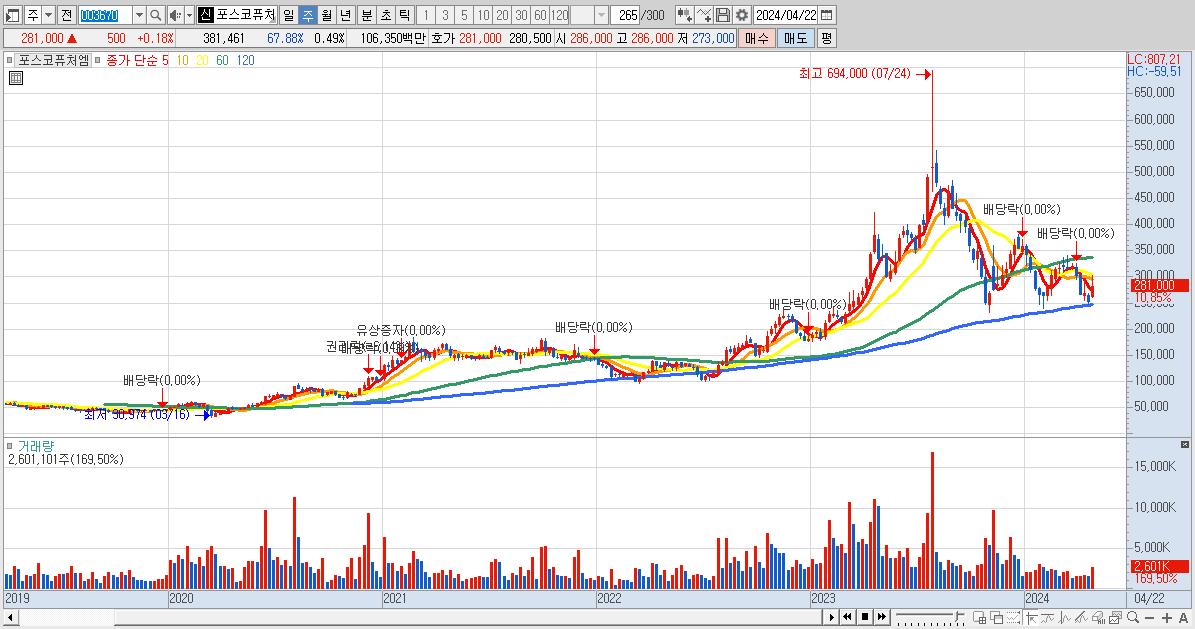Open the stock search magnifier
This screenshot has height=629, width=1195.
click(x=155, y=15)
